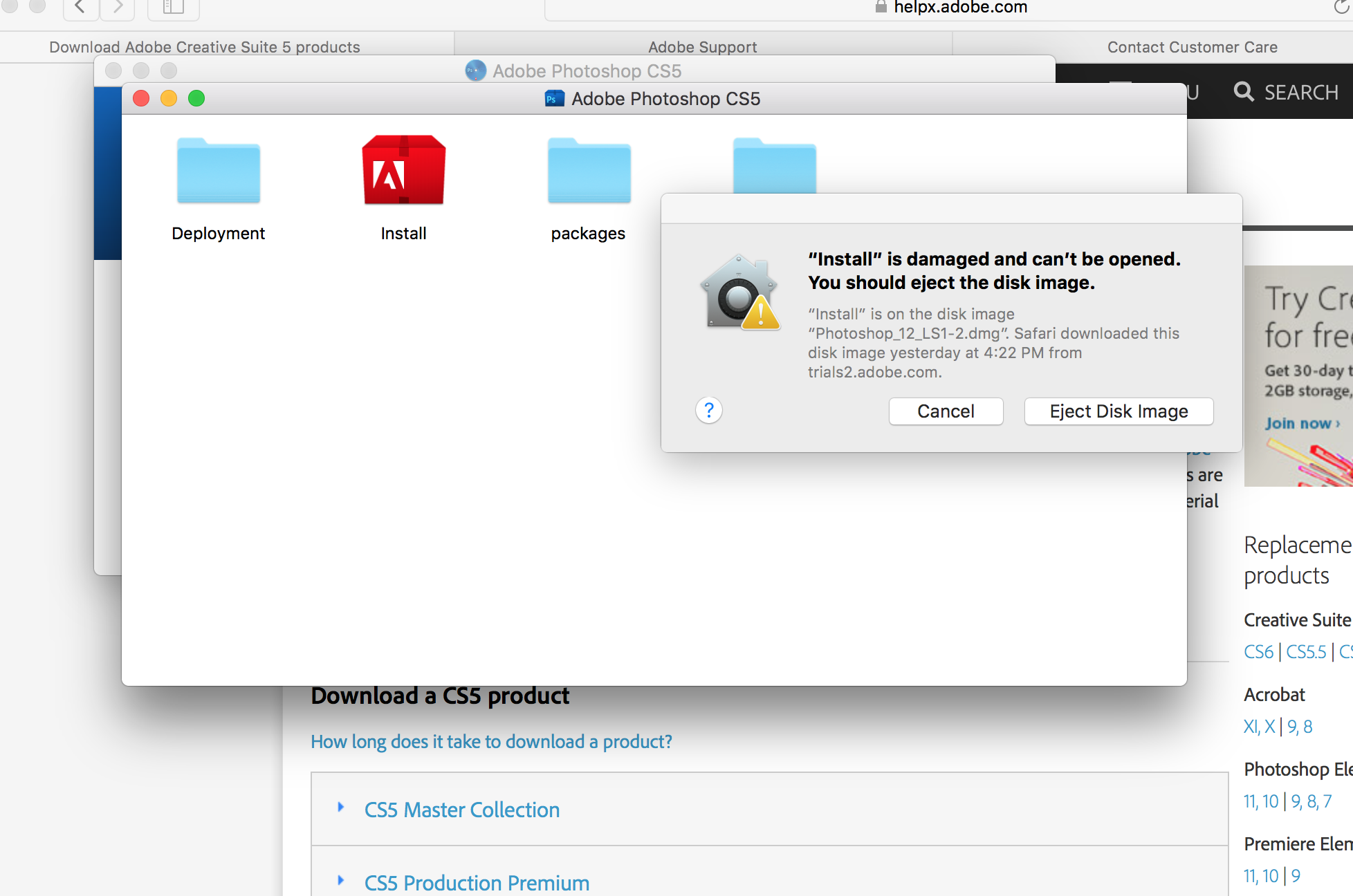Reload the helpx.adobe.com page
1353x896 pixels.
click(1341, 8)
